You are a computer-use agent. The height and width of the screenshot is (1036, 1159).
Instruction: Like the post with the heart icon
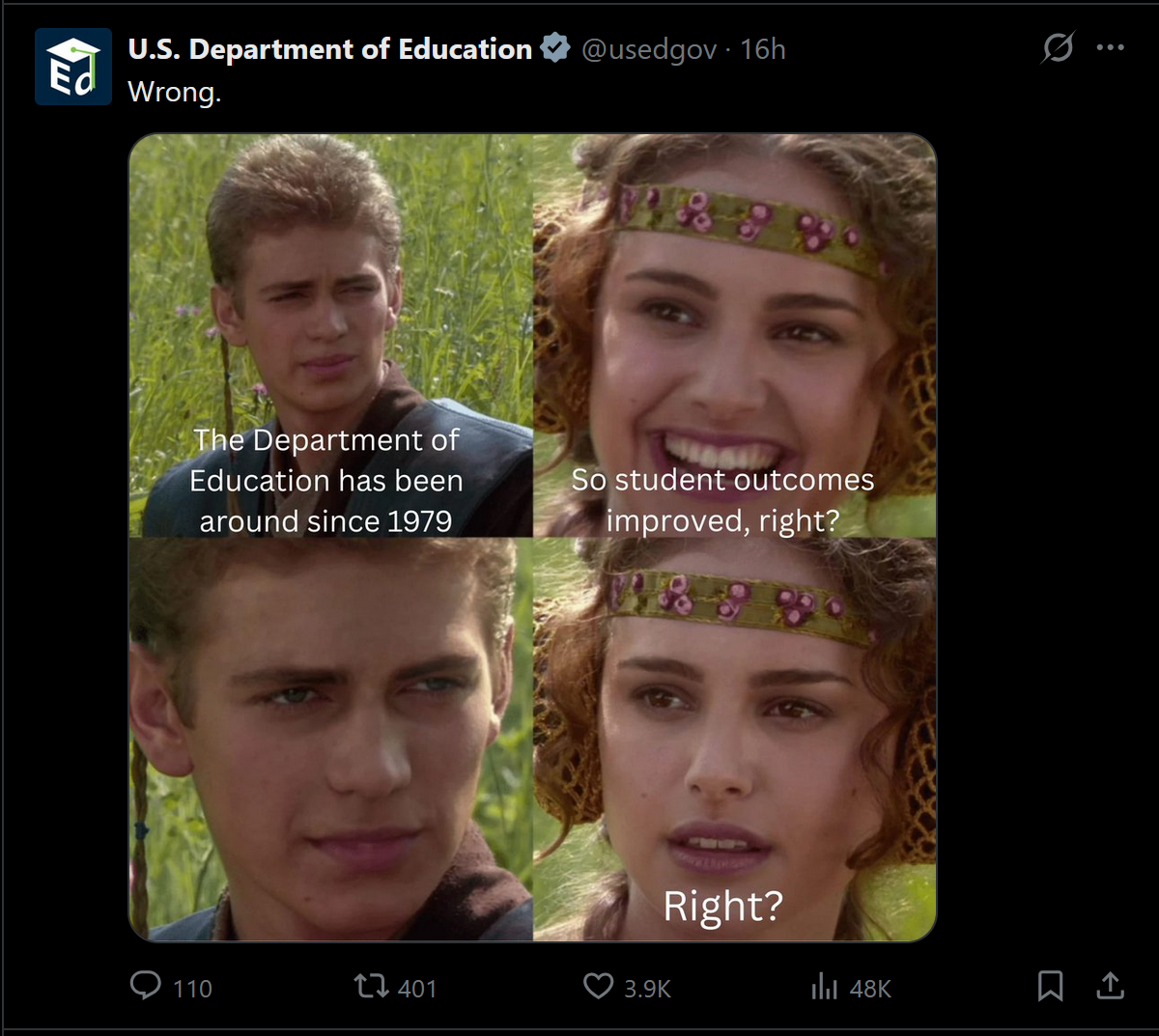[599, 986]
